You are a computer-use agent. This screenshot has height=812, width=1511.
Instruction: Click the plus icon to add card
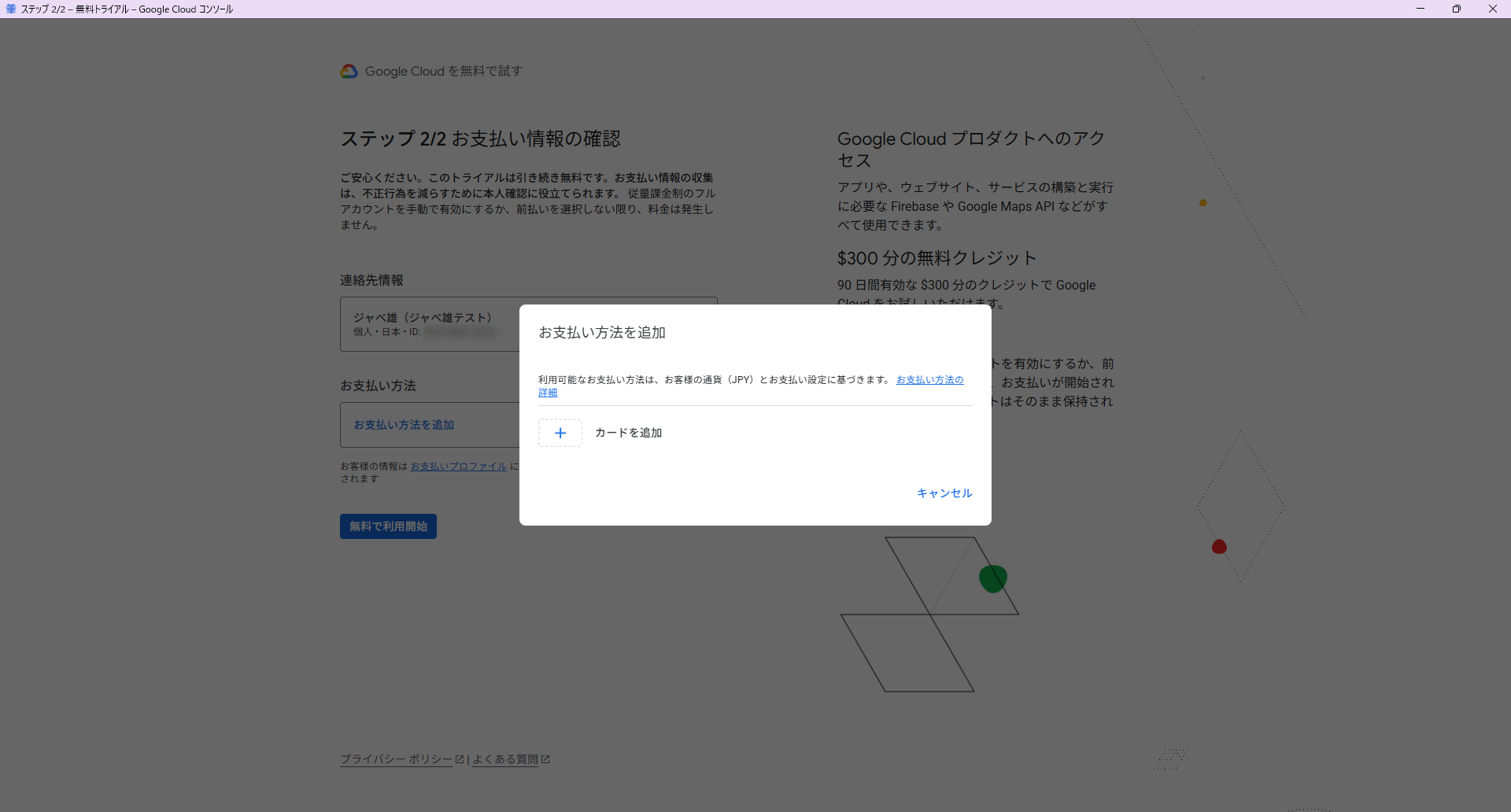[x=560, y=433]
